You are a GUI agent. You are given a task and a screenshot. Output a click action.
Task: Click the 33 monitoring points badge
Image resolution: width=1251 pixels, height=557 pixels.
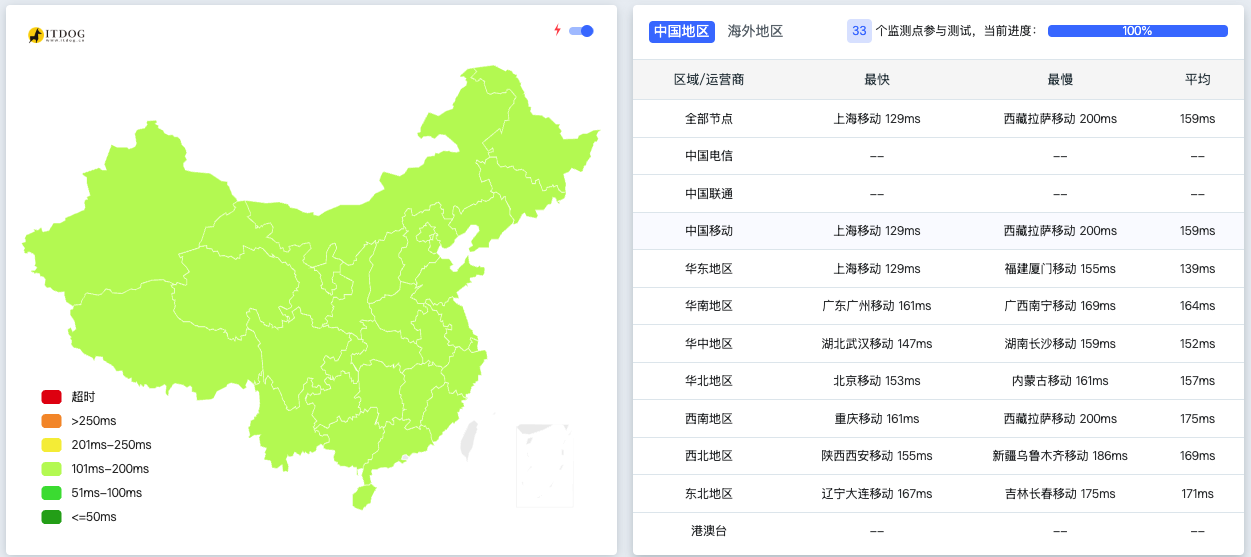(x=859, y=31)
